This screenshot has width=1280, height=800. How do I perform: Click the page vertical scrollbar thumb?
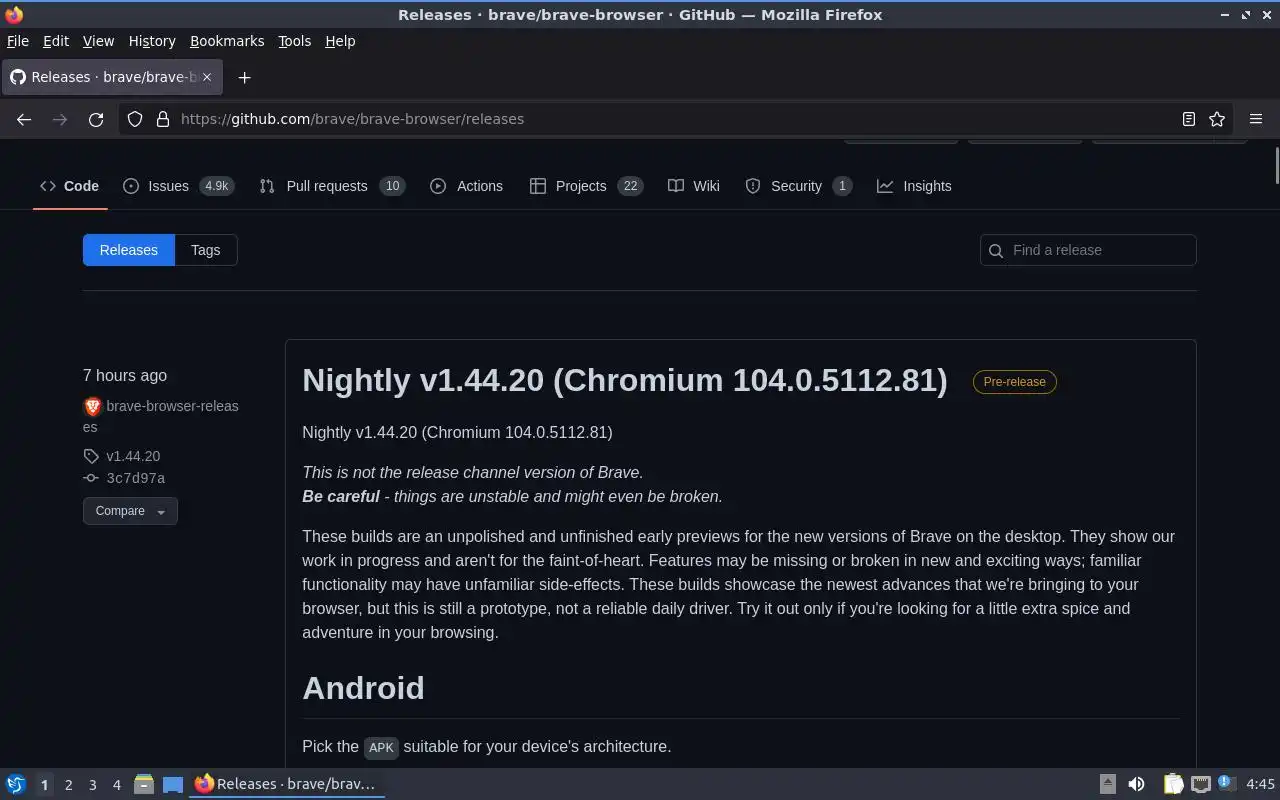pyautogui.click(x=1277, y=166)
